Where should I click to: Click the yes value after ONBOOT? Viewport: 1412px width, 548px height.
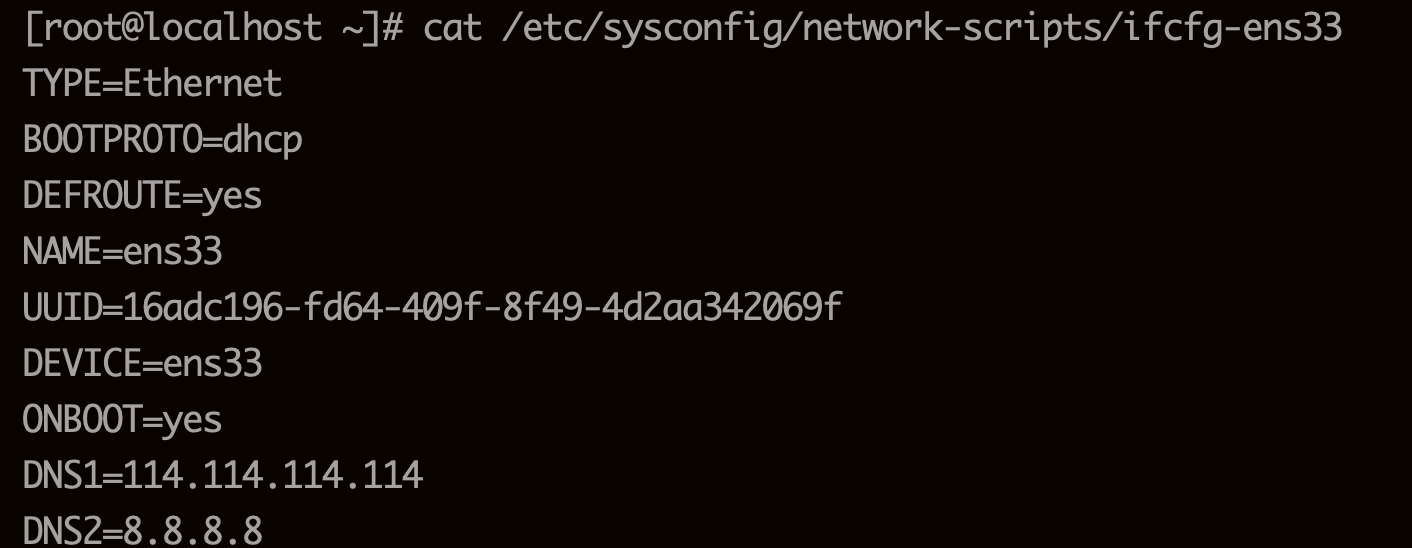193,419
